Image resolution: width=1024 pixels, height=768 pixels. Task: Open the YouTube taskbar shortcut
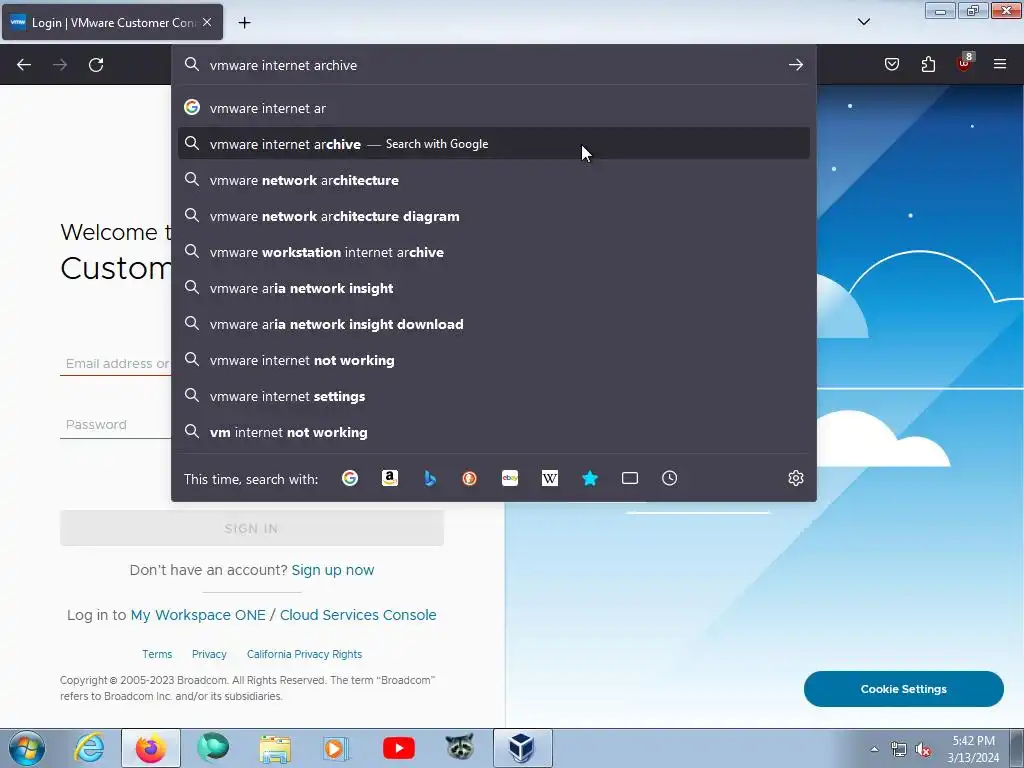(398, 748)
